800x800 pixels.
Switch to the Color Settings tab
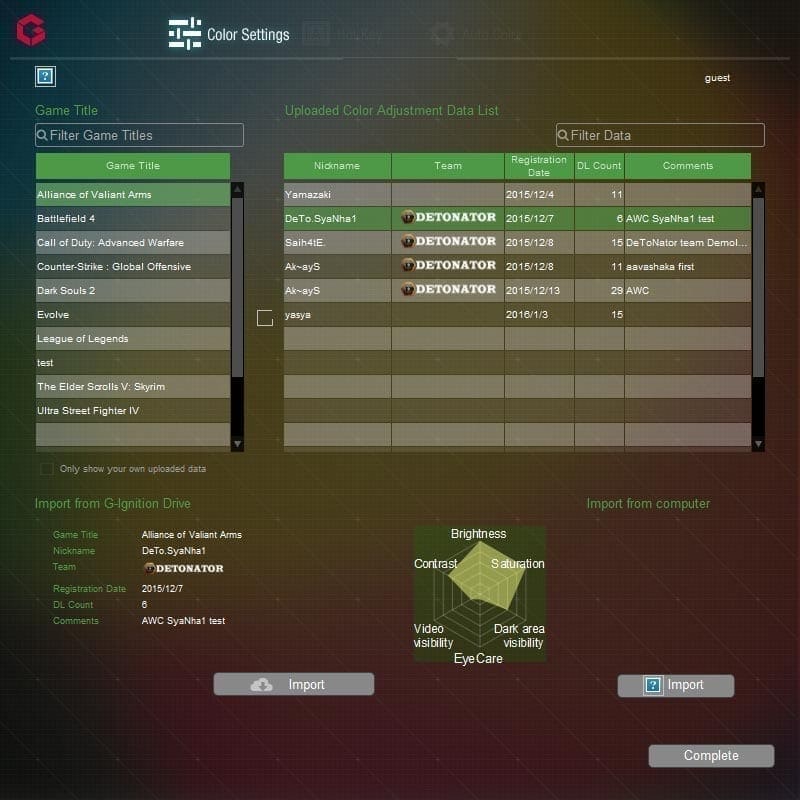tap(247, 35)
